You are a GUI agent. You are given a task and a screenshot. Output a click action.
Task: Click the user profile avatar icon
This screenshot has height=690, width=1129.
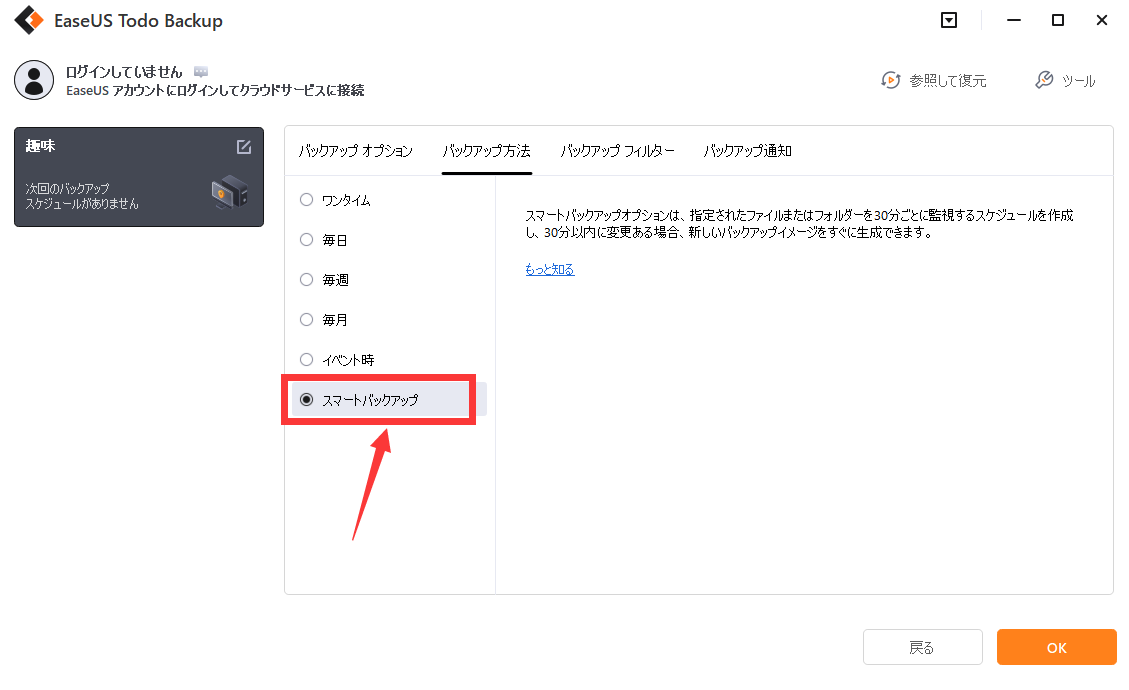[x=34, y=80]
